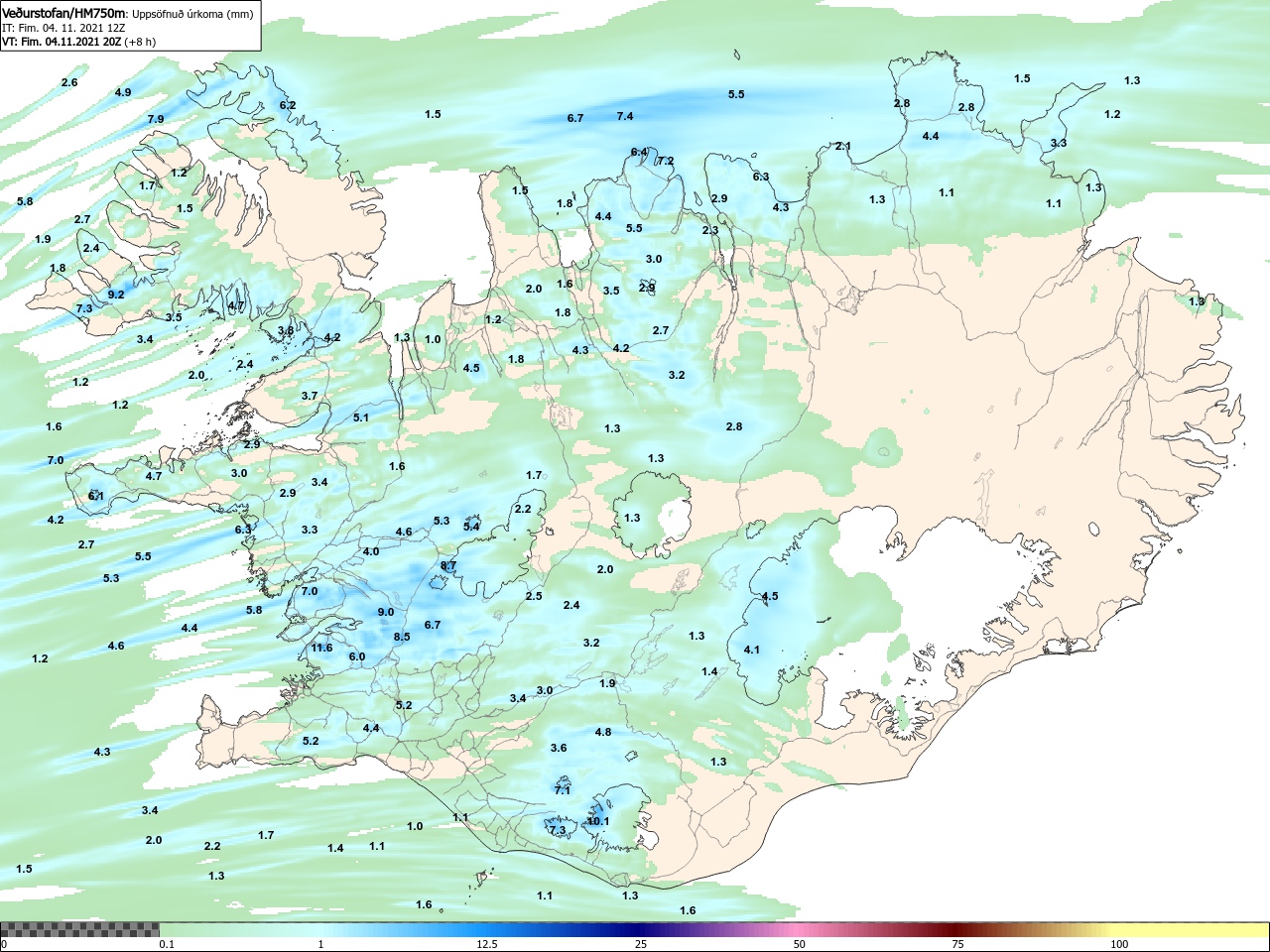Select the 'IT: Fim. 04. 11. 2021 12Z' line
1270x952 pixels.
(63, 28)
